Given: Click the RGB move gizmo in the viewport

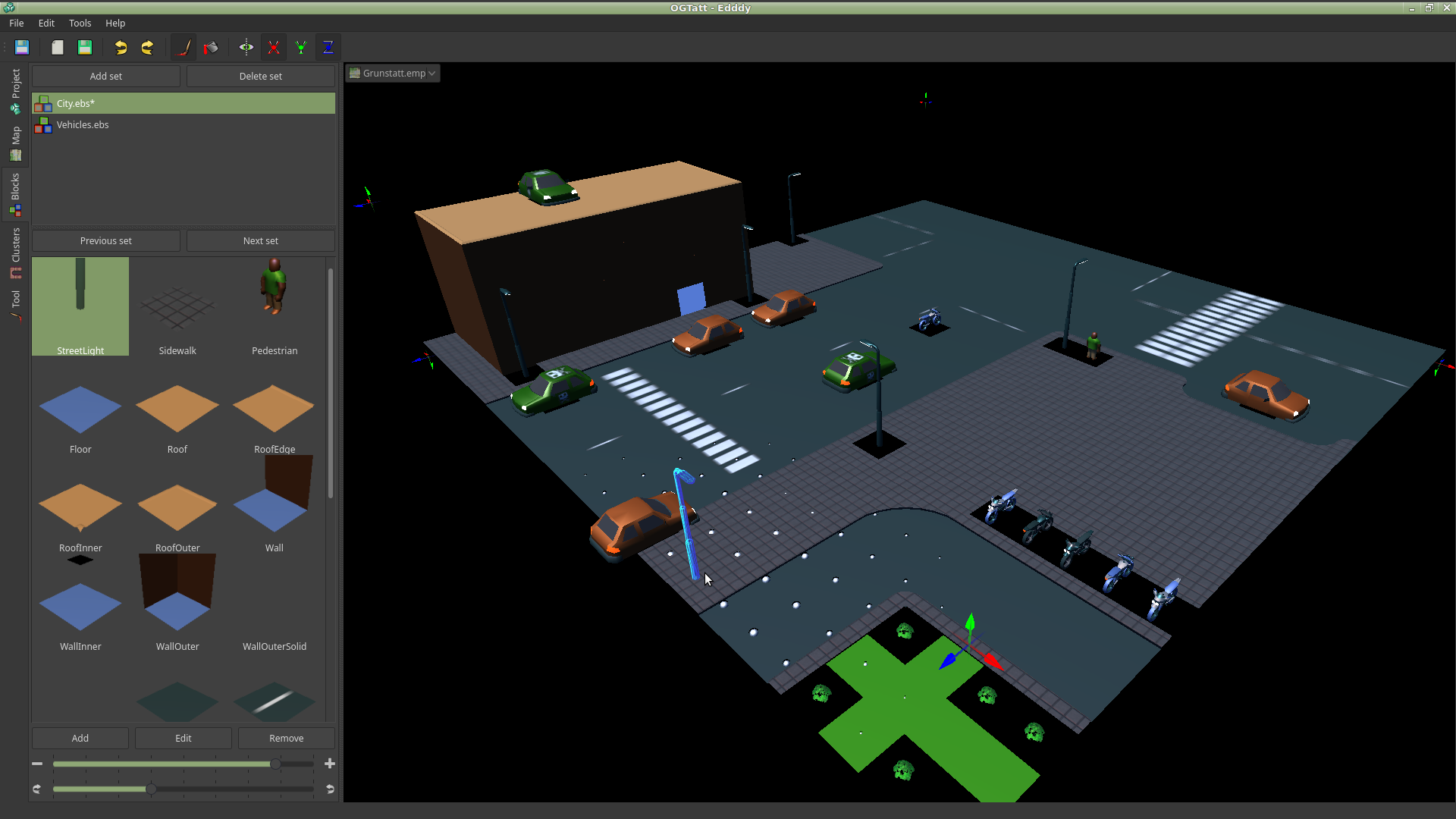Looking at the screenshot, I should click(971, 646).
